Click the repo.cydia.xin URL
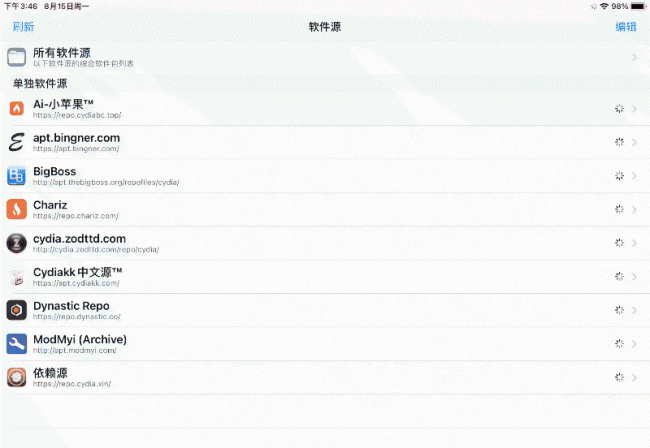Image resolution: width=650 pixels, height=448 pixels. pyautogui.click(x=72, y=384)
